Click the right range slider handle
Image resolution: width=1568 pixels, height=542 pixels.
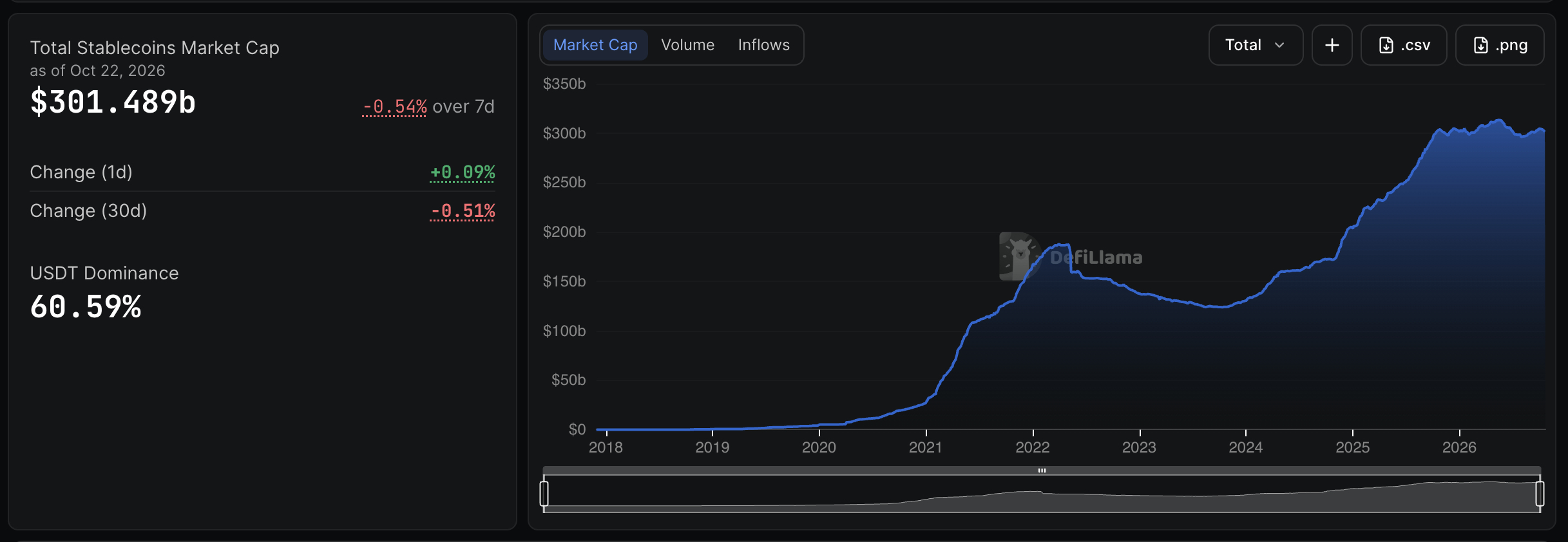click(x=1540, y=494)
